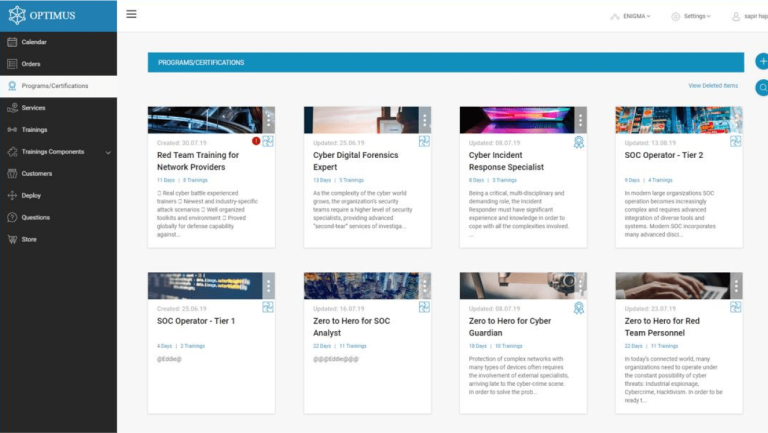Click puzzle program icon on Cyber Digital Forensics Expert

pos(424,142)
